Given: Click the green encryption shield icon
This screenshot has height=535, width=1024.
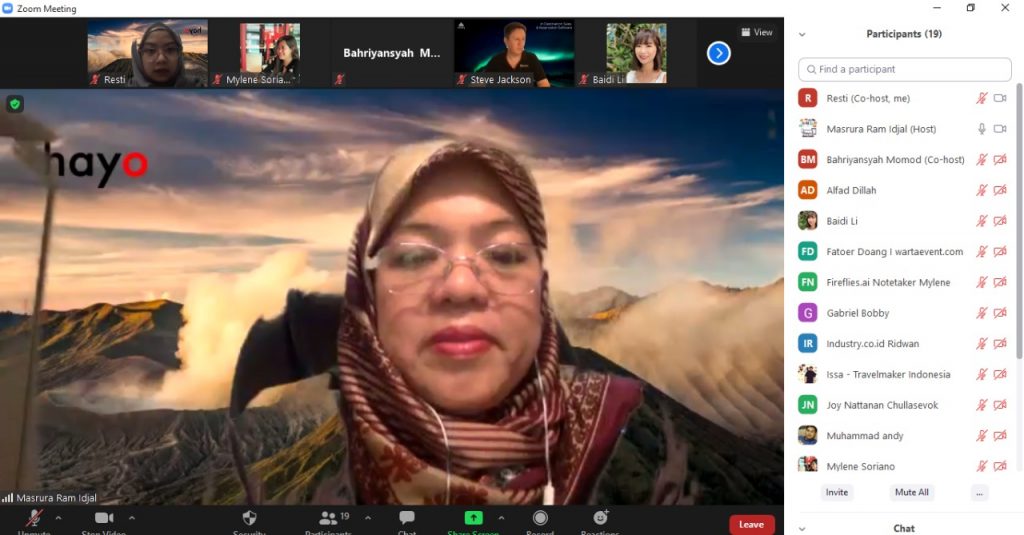Looking at the screenshot, I should click(15, 104).
